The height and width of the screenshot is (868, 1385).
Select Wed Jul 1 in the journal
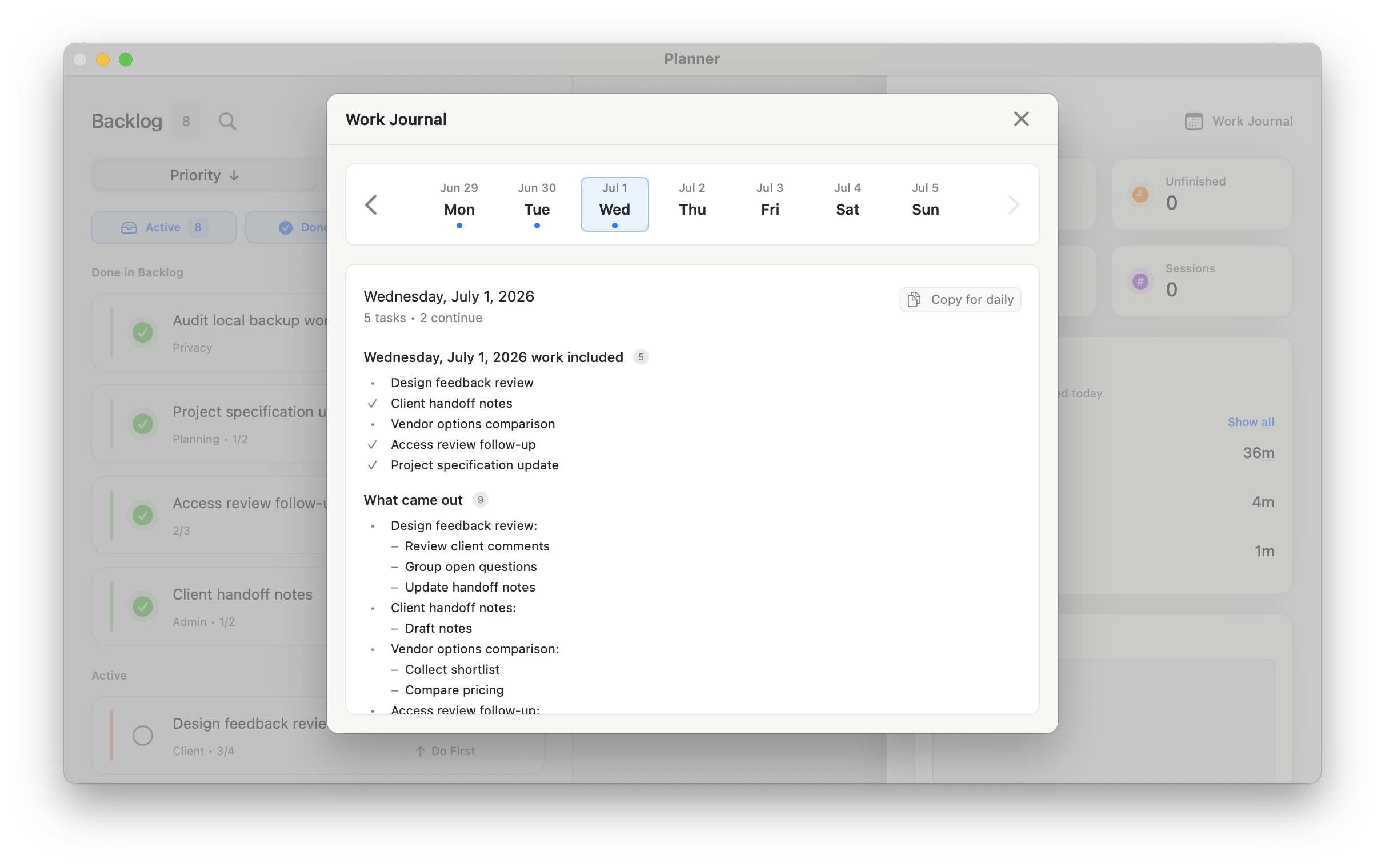point(614,204)
